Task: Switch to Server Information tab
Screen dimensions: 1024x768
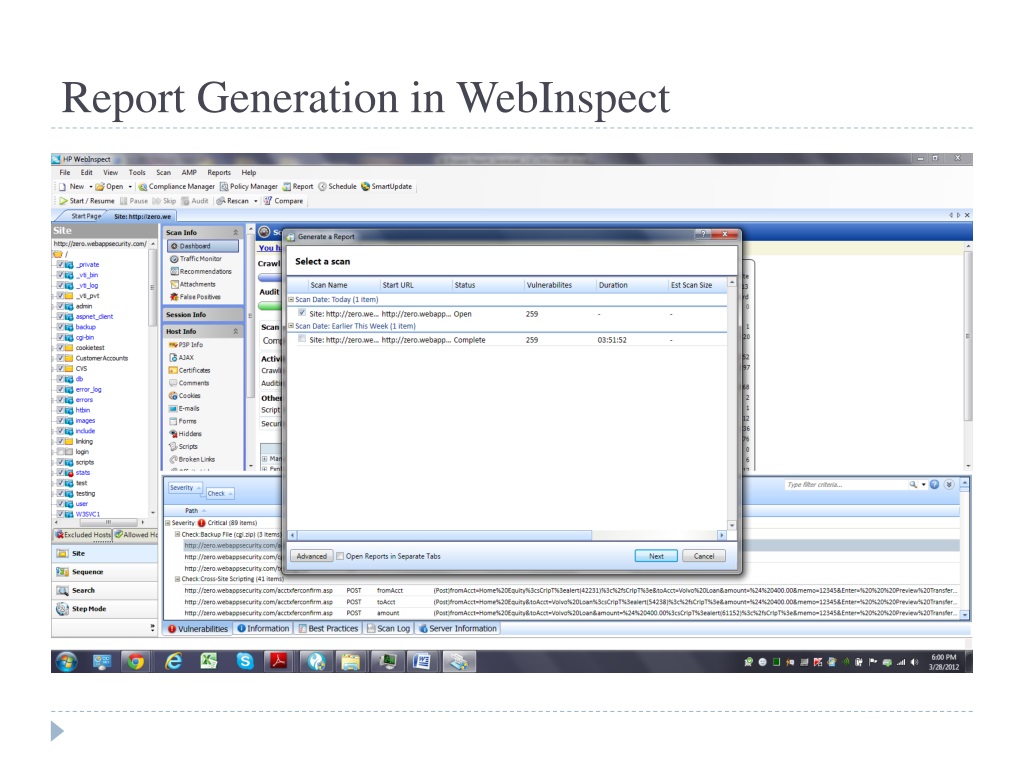Action: tap(457, 628)
